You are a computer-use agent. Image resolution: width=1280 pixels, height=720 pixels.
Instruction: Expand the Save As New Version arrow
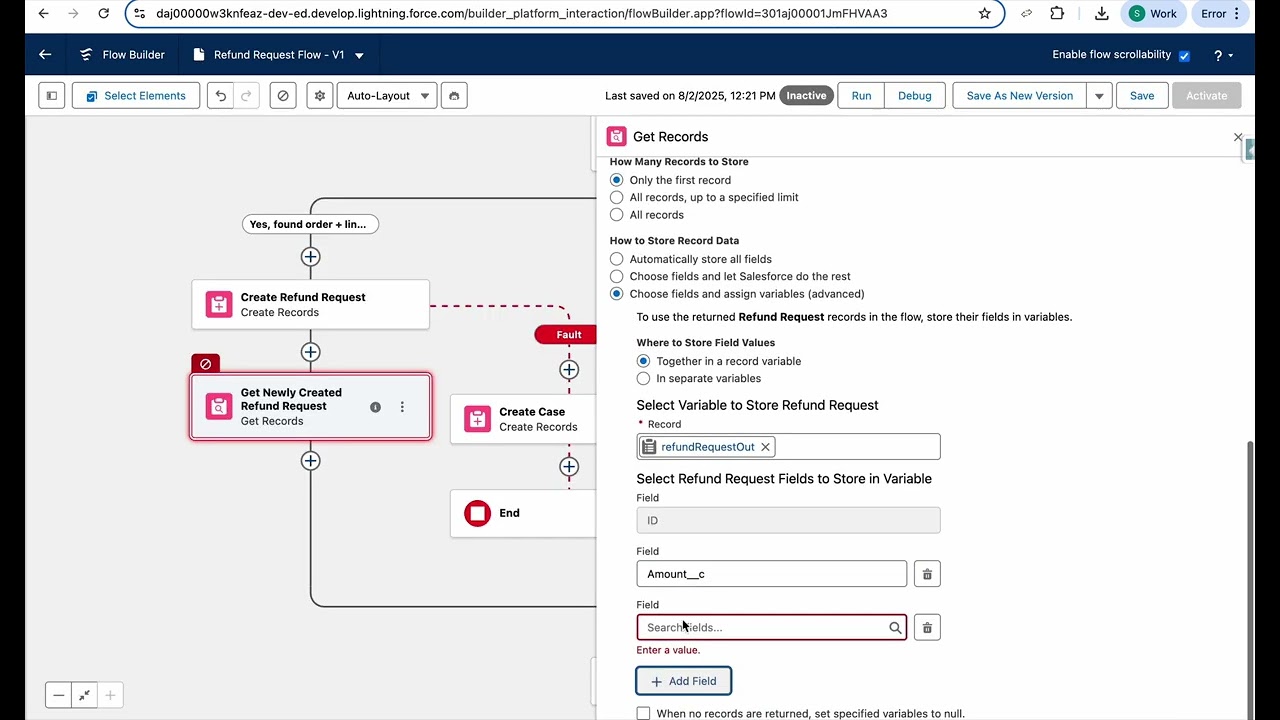click(x=1099, y=96)
